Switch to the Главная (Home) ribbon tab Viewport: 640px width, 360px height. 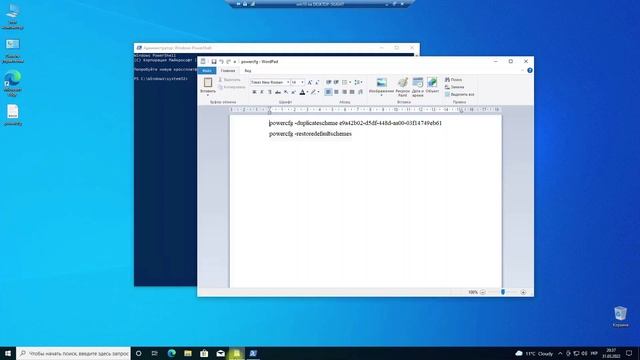228,71
